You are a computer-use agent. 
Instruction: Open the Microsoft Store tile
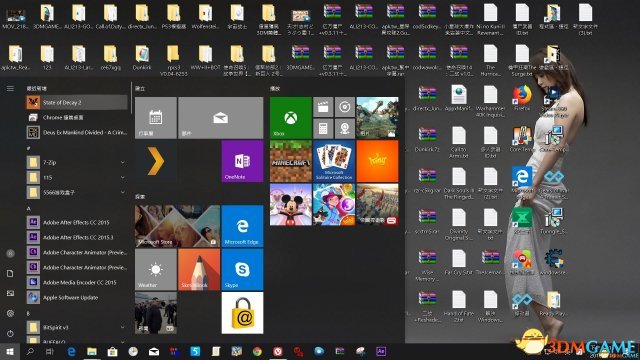178,226
